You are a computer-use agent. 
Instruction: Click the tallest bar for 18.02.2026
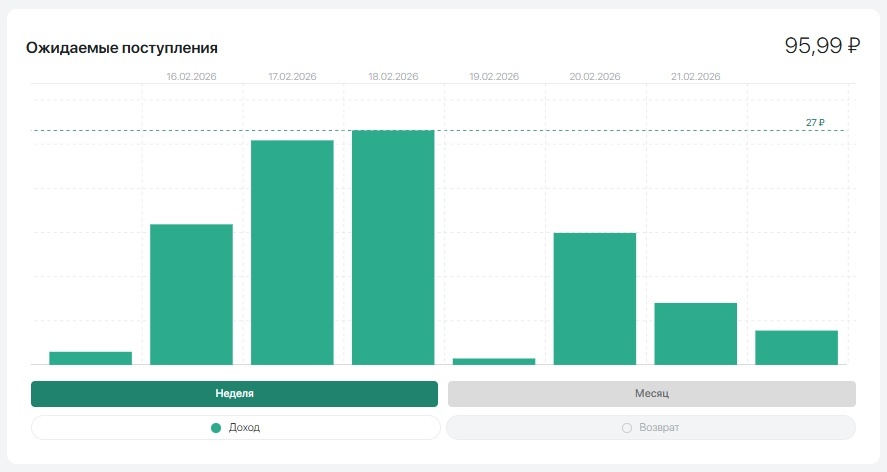393,247
